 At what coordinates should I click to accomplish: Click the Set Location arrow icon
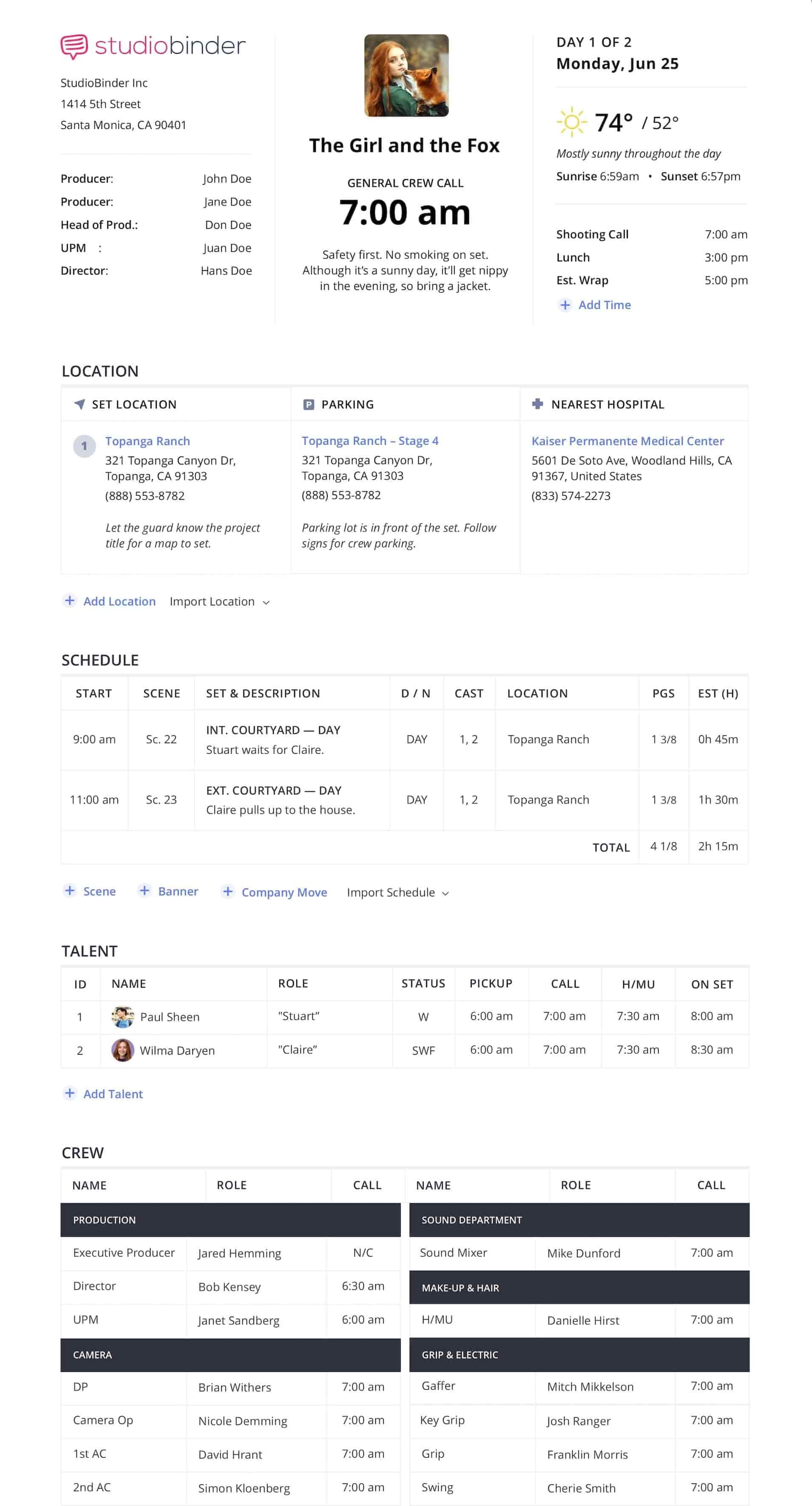click(79, 404)
